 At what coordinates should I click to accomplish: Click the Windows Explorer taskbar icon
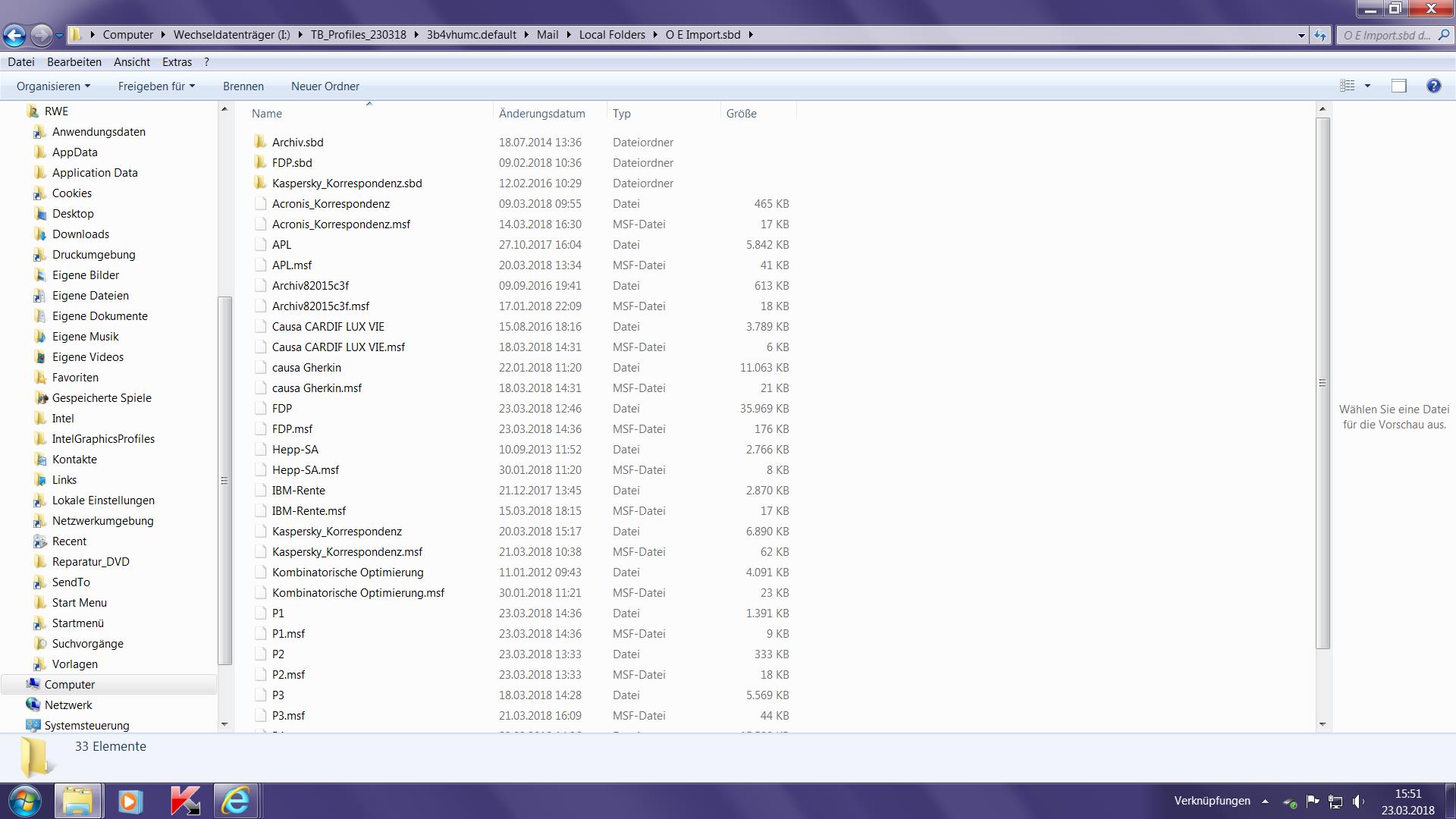[x=77, y=801]
